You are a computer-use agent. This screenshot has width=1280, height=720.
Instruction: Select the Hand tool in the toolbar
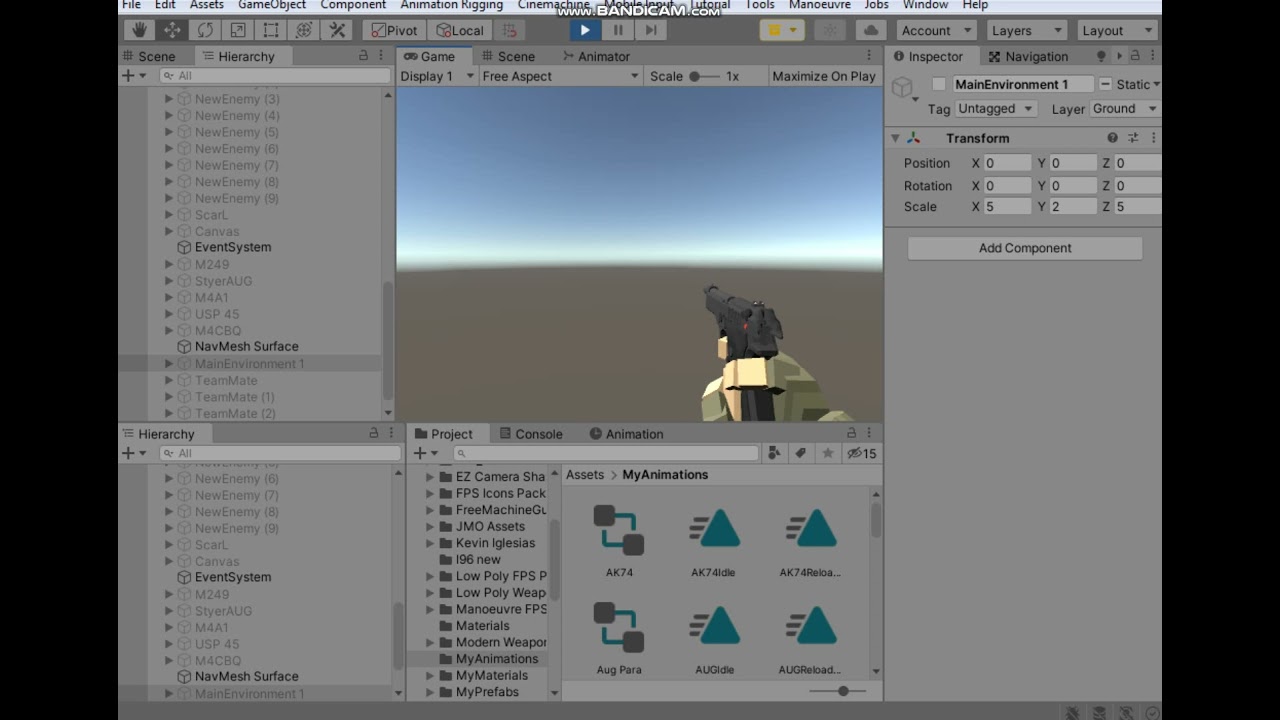(x=139, y=30)
